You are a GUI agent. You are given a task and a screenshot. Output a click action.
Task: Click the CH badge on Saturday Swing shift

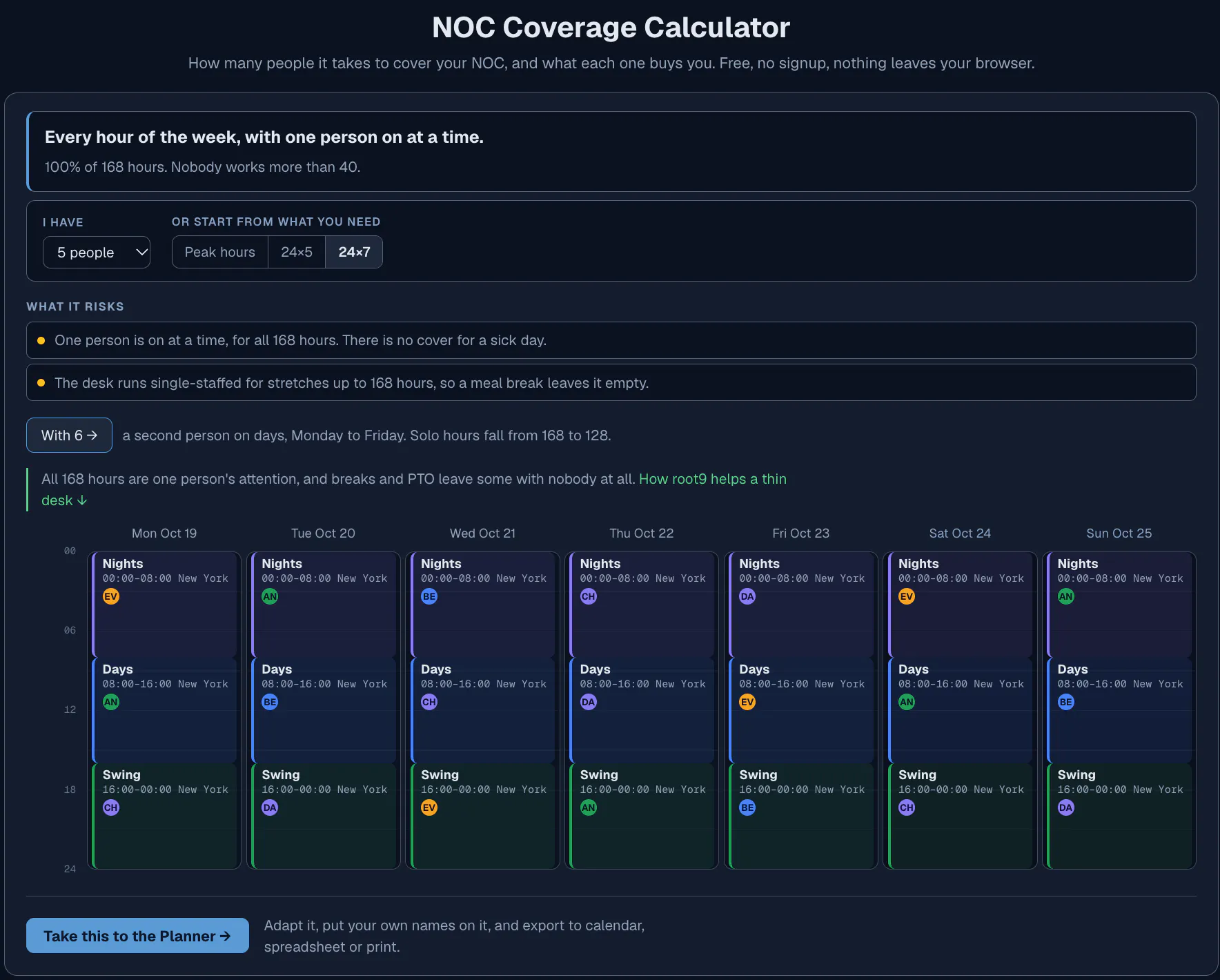[907, 807]
